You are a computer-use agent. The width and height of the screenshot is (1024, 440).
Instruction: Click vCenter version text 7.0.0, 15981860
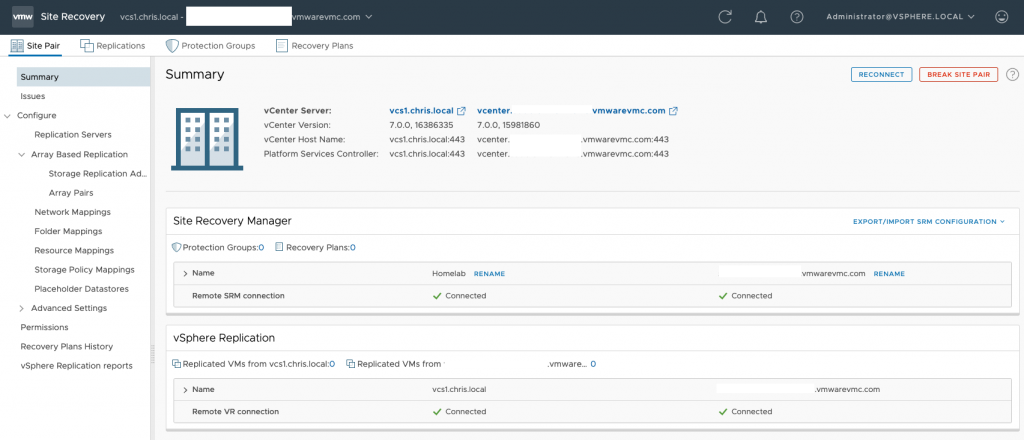coord(509,125)
